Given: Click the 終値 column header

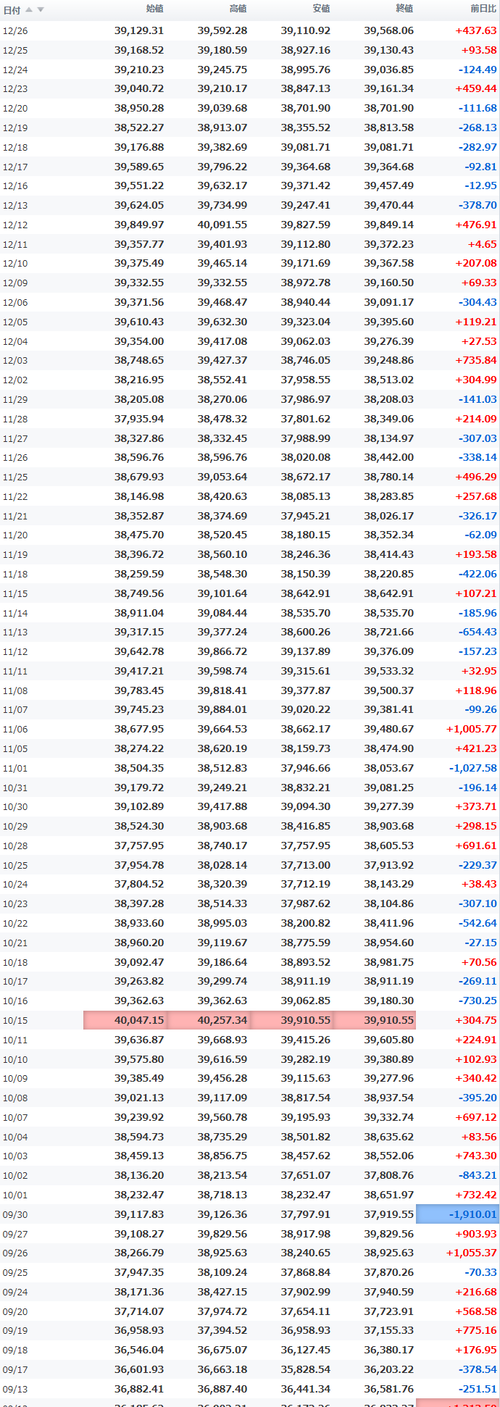Looking at the screenshot, I should coord(403,8).
